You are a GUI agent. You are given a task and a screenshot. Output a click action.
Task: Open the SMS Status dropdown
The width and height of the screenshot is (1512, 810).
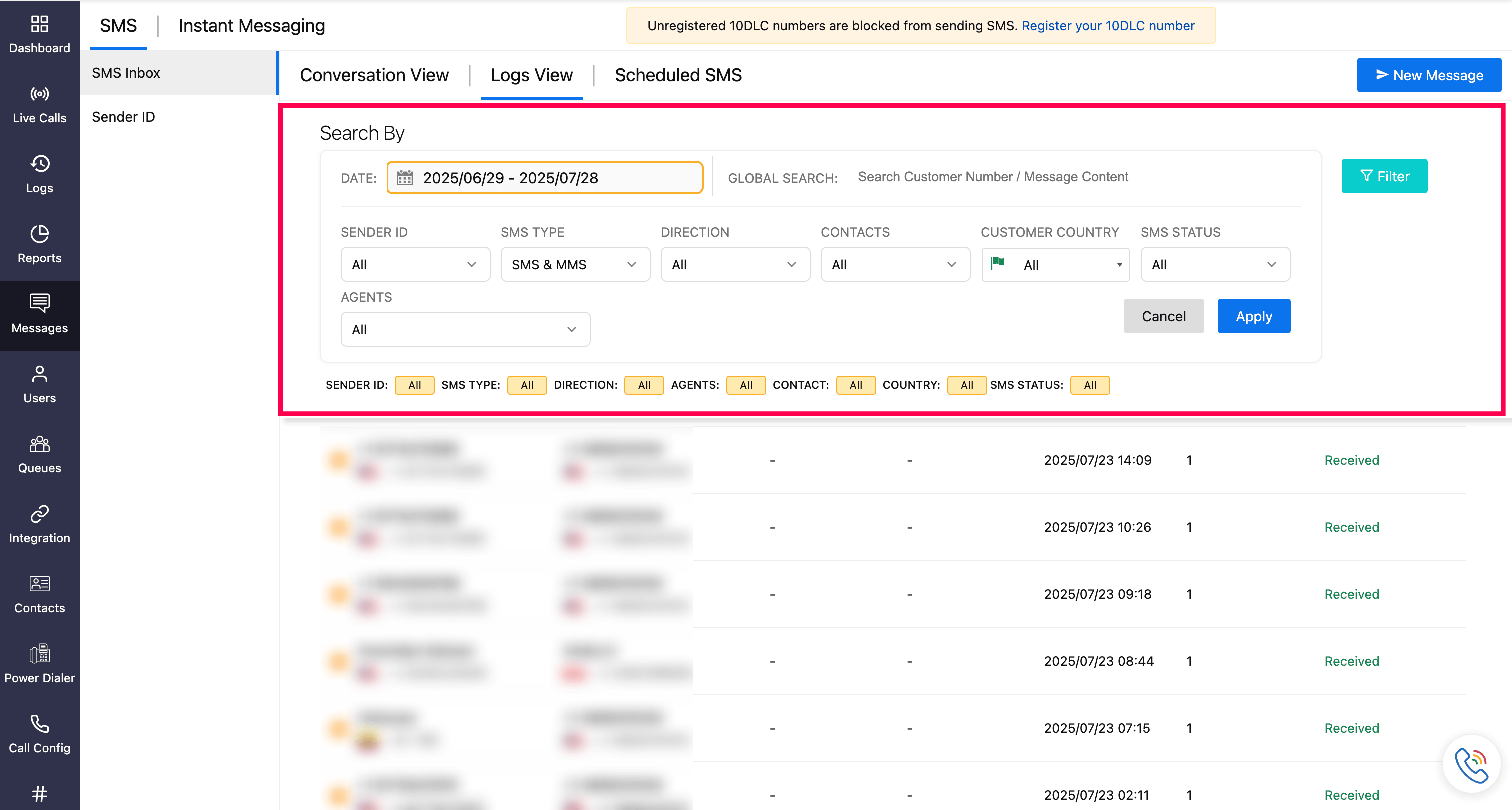[1215, 264]
